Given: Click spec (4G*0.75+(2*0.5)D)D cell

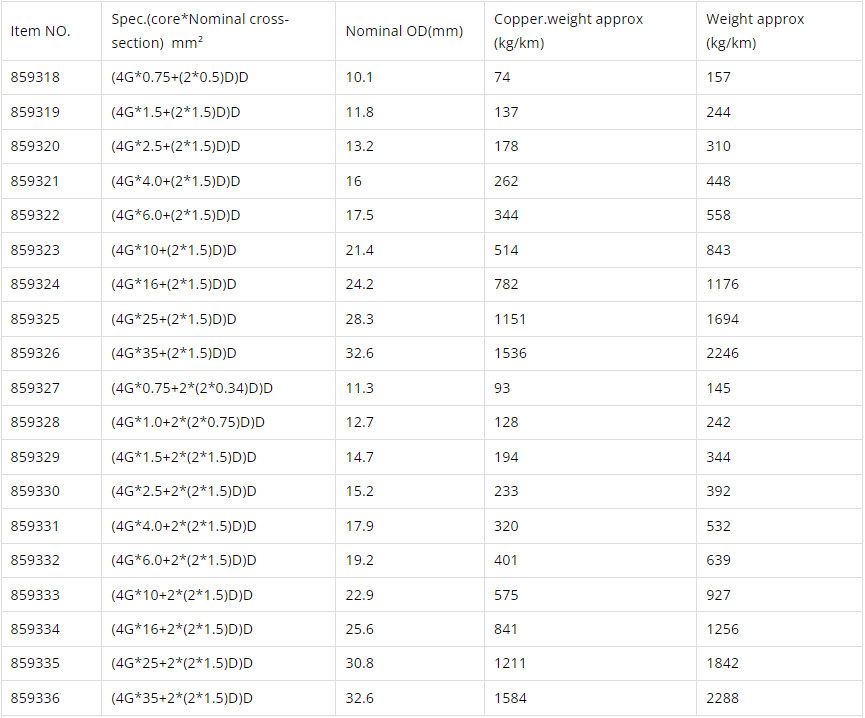Looking at the screenshot, I should pos(175,77).
